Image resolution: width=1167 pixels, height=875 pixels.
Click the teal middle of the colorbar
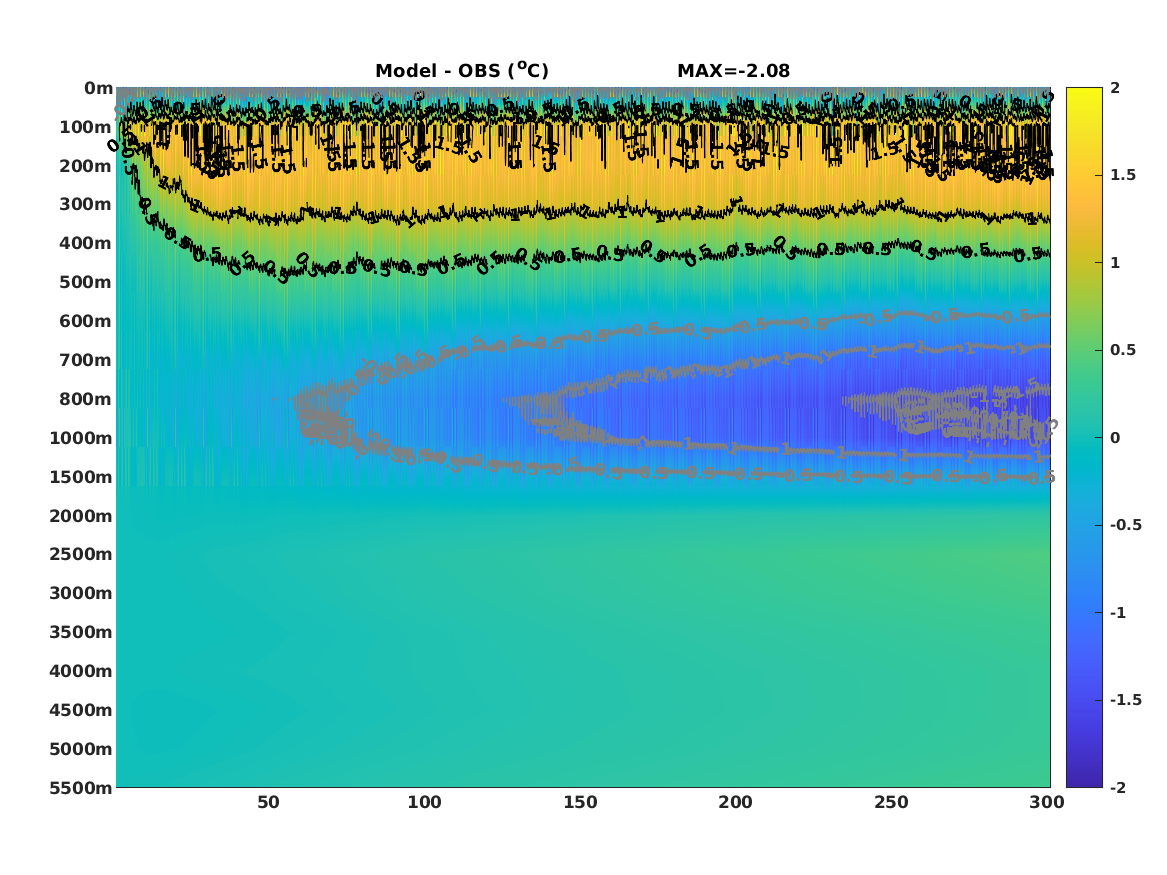coord(1084,438)
